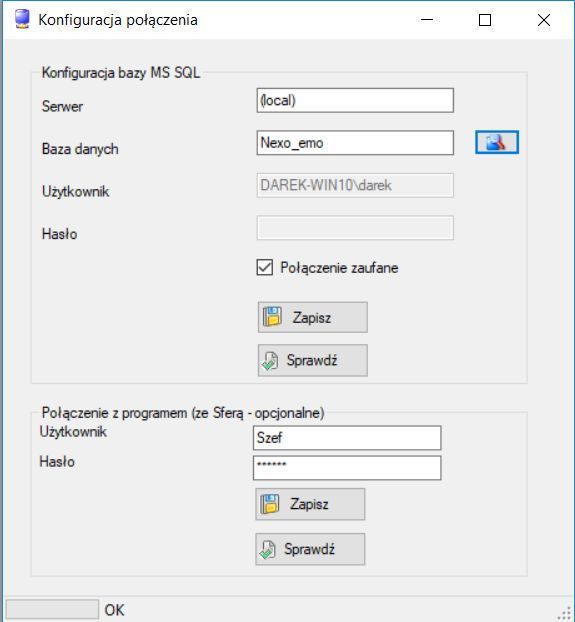Close the Konfiguracja połączenia dialog

point(544,19)
